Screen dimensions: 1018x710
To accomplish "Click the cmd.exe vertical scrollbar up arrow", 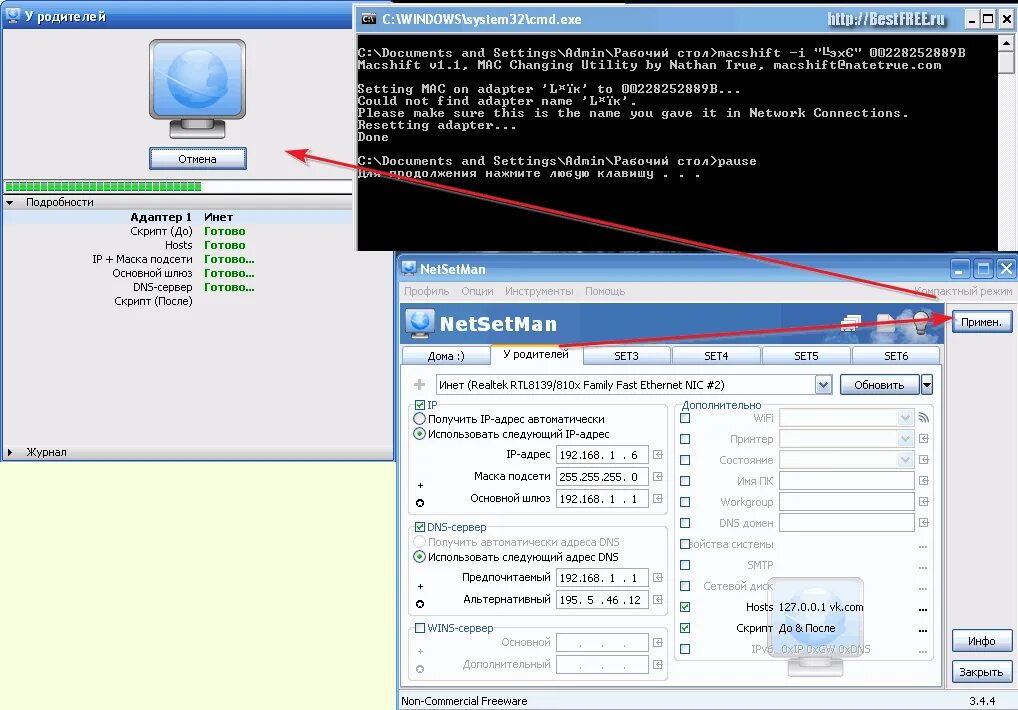I will pos(1006,43).
